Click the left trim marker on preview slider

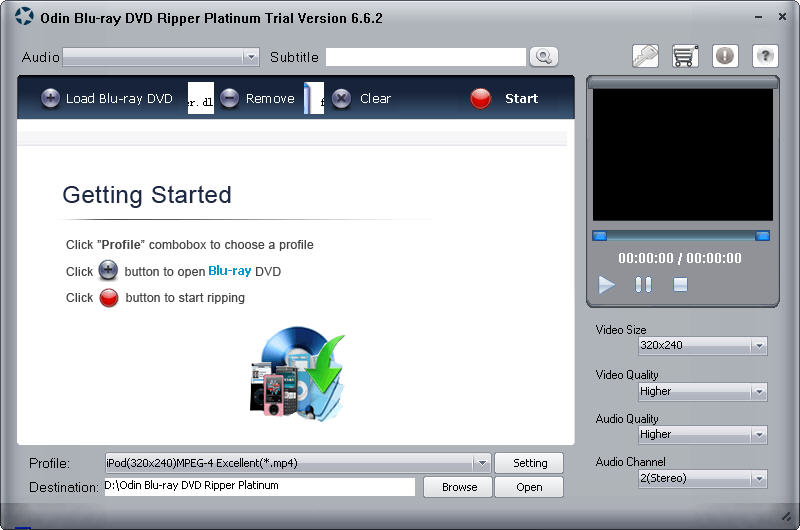tap(599, 236)
